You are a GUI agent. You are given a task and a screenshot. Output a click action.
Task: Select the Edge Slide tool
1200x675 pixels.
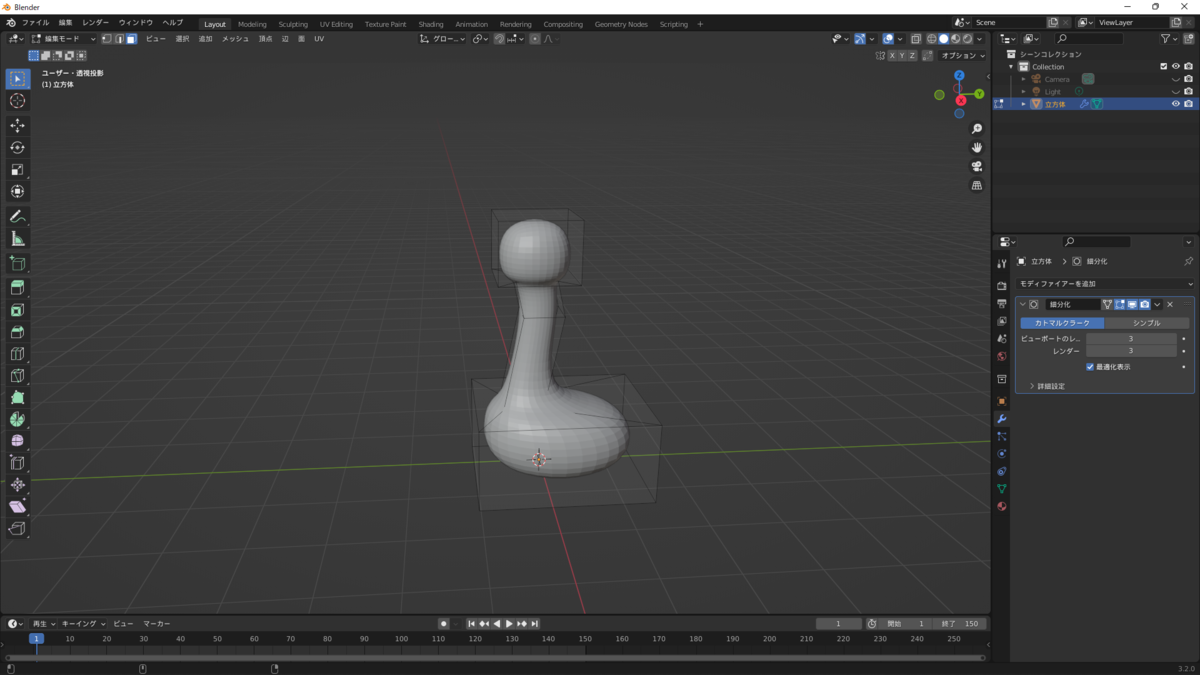[17, 463]
